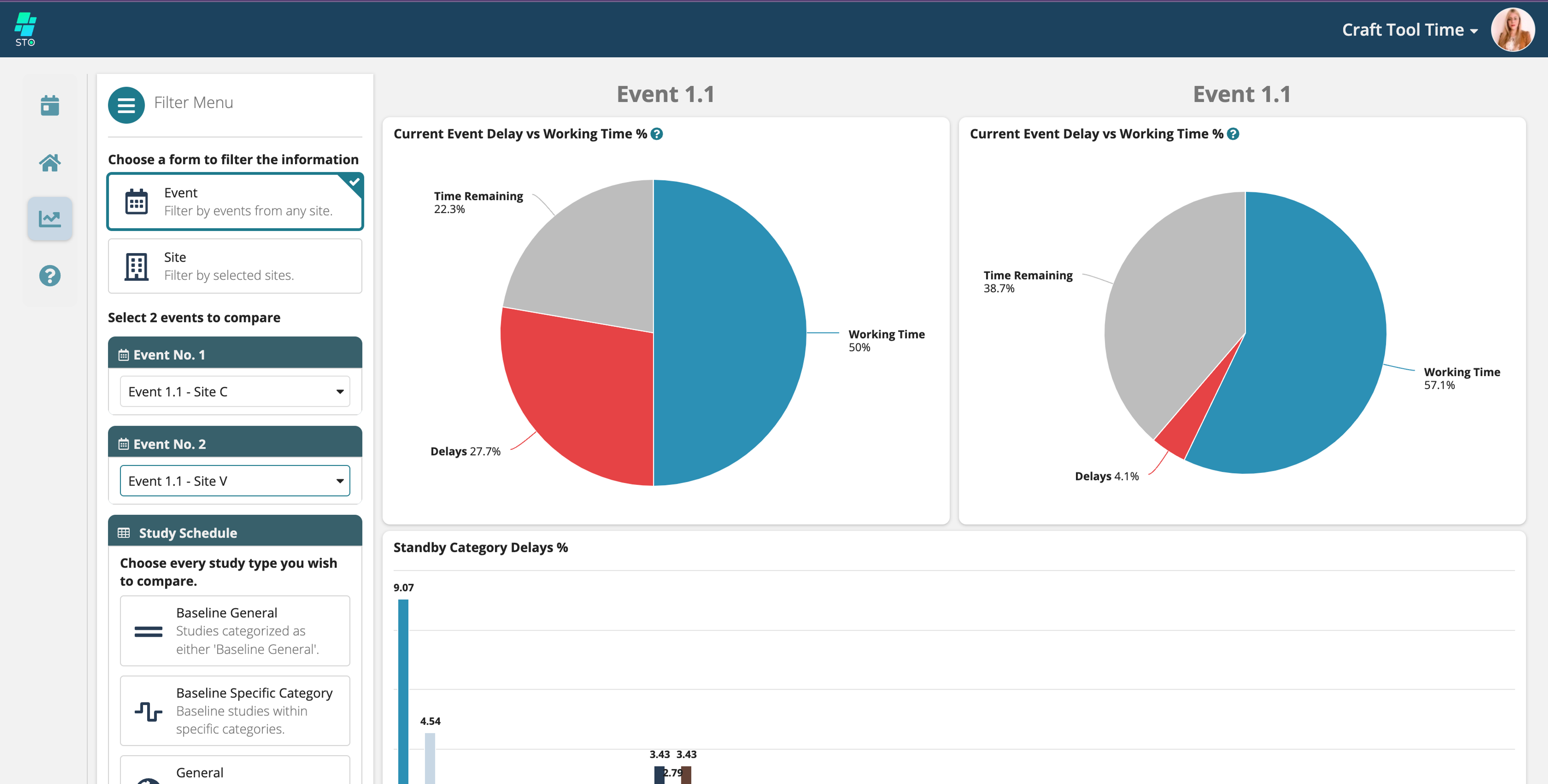
Task: Toggle the Baseline Specific Category study type
Action: pyautogui.click(x=235, y=711)
